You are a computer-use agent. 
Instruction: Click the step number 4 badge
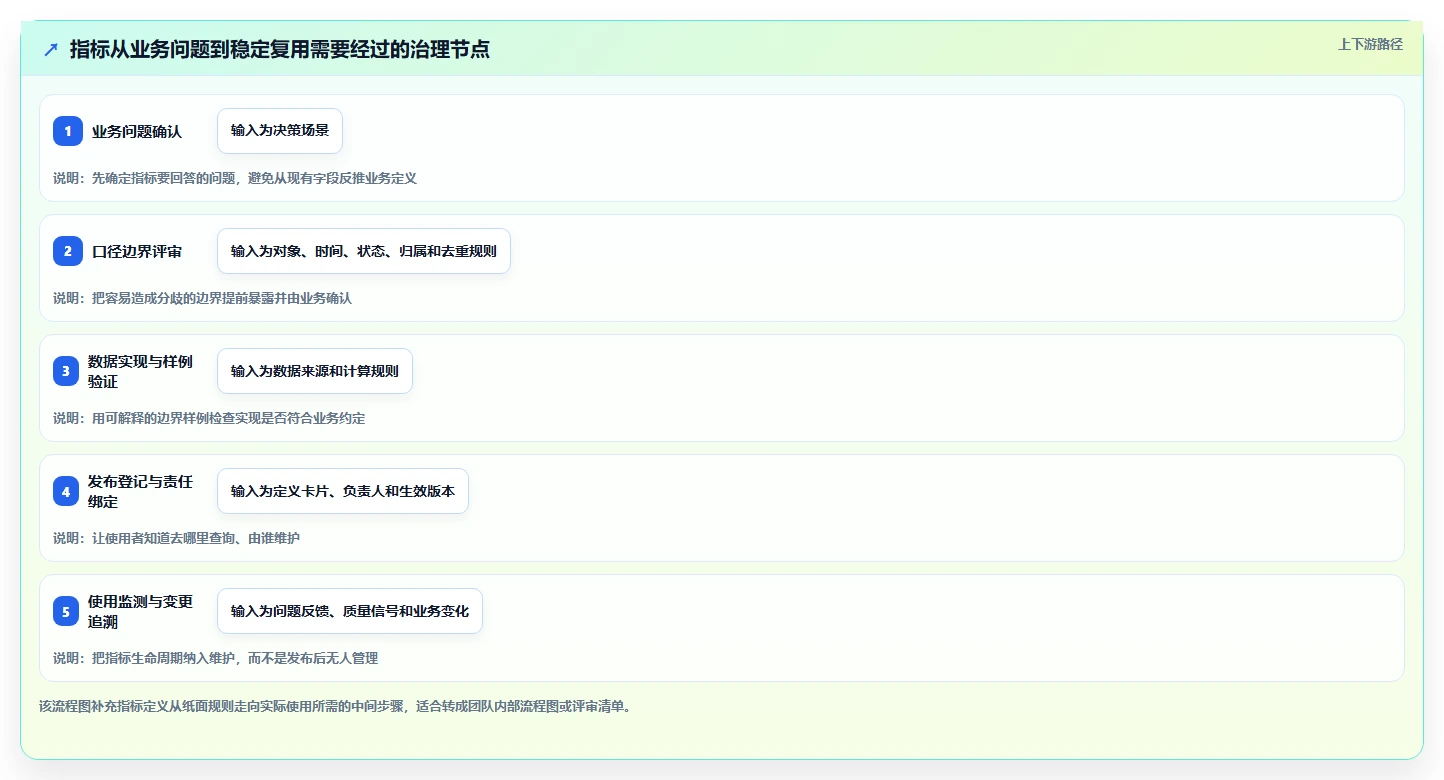[66, 491]
